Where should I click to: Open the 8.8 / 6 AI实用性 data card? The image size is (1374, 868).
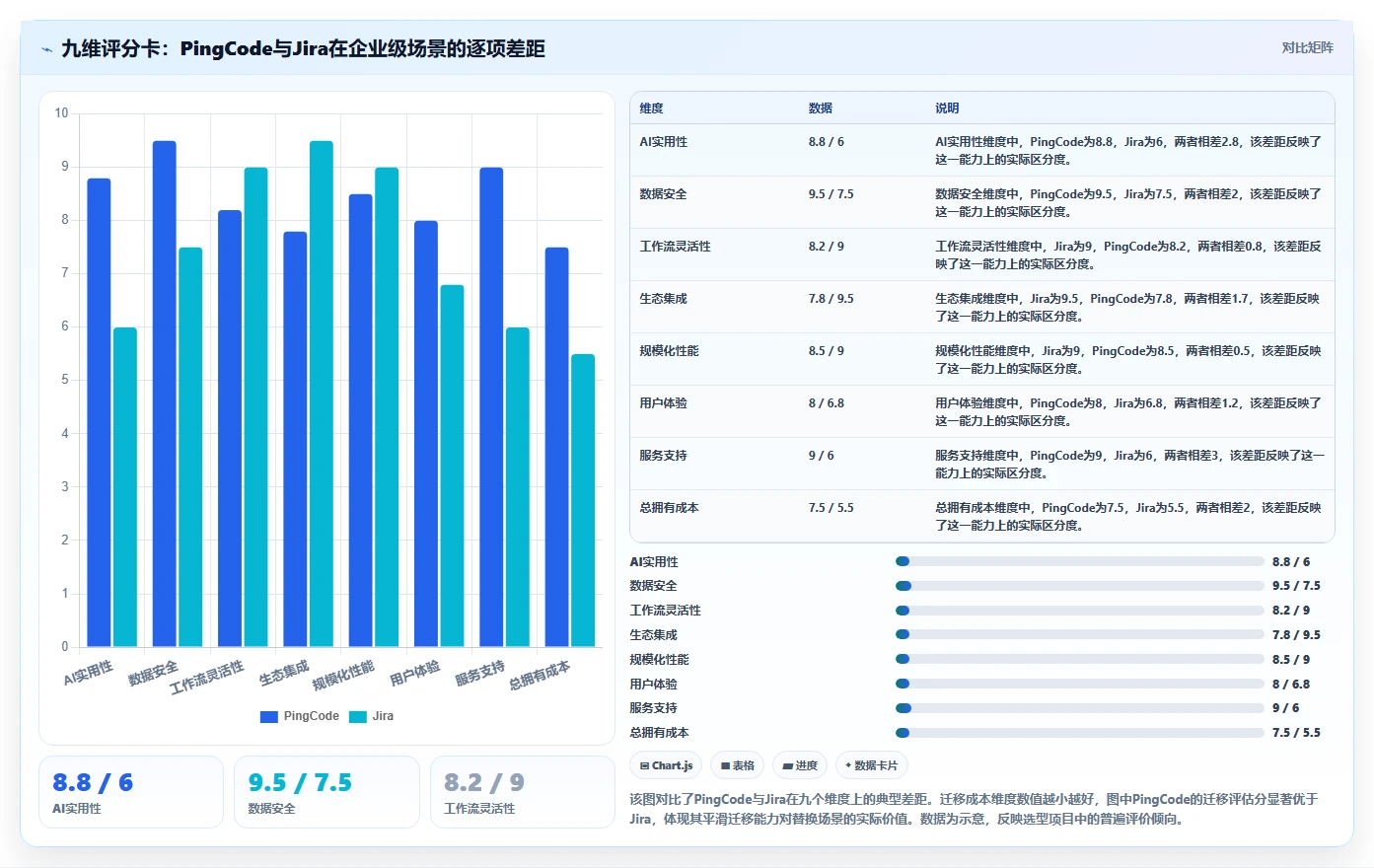tap(131, 792)
